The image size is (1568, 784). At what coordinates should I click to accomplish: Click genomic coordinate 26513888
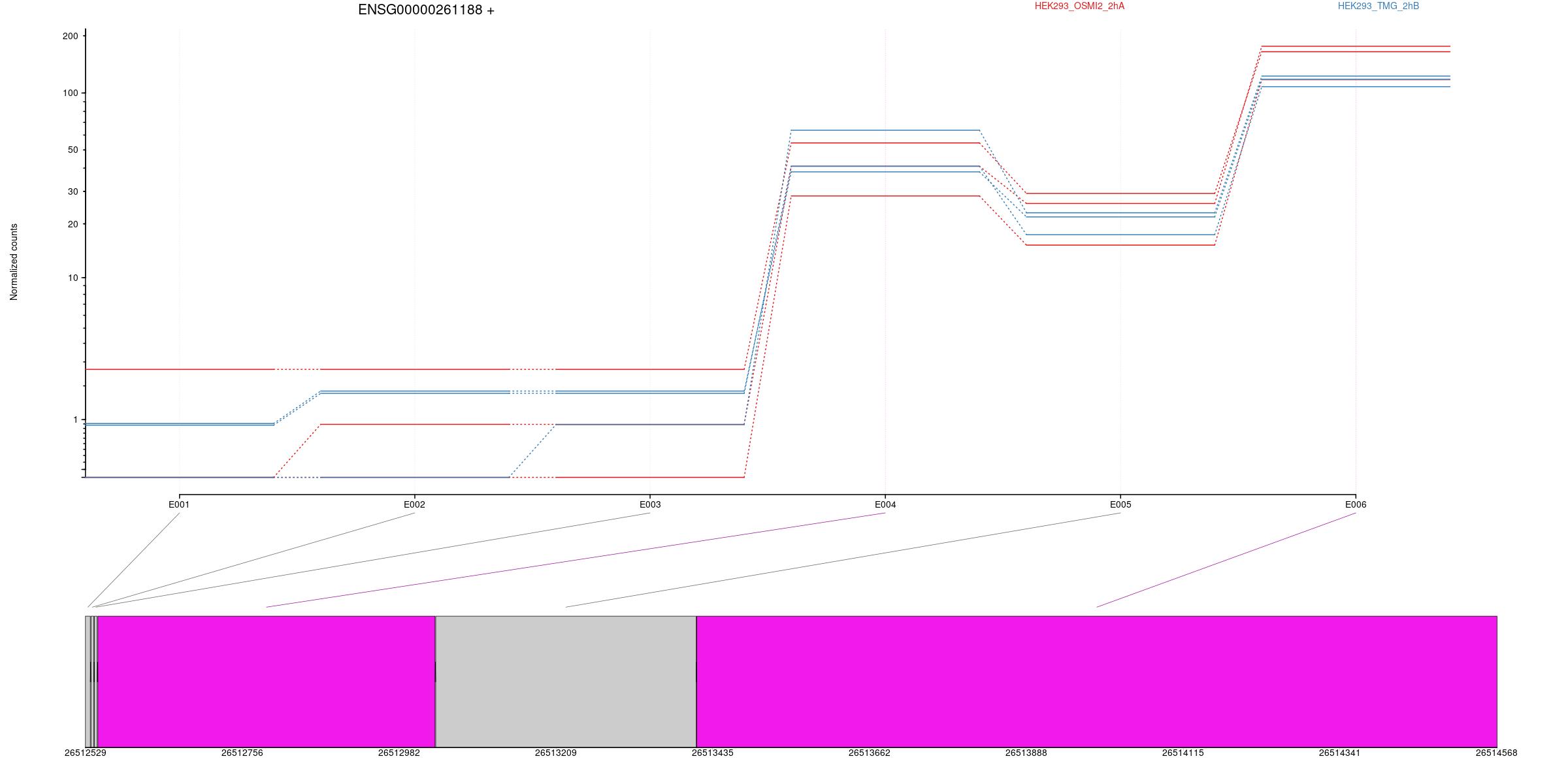pyautogui.click(x=1026, y=753)
